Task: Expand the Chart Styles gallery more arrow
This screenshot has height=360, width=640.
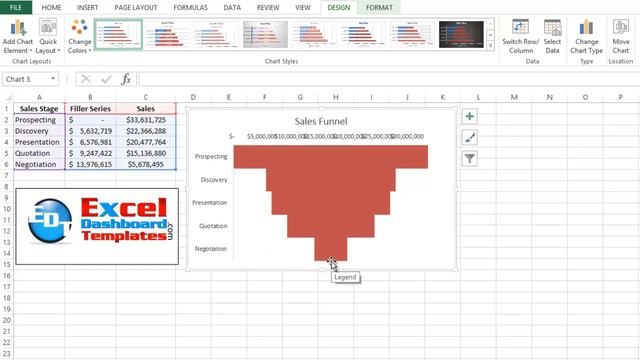Action: coord(491,46)
